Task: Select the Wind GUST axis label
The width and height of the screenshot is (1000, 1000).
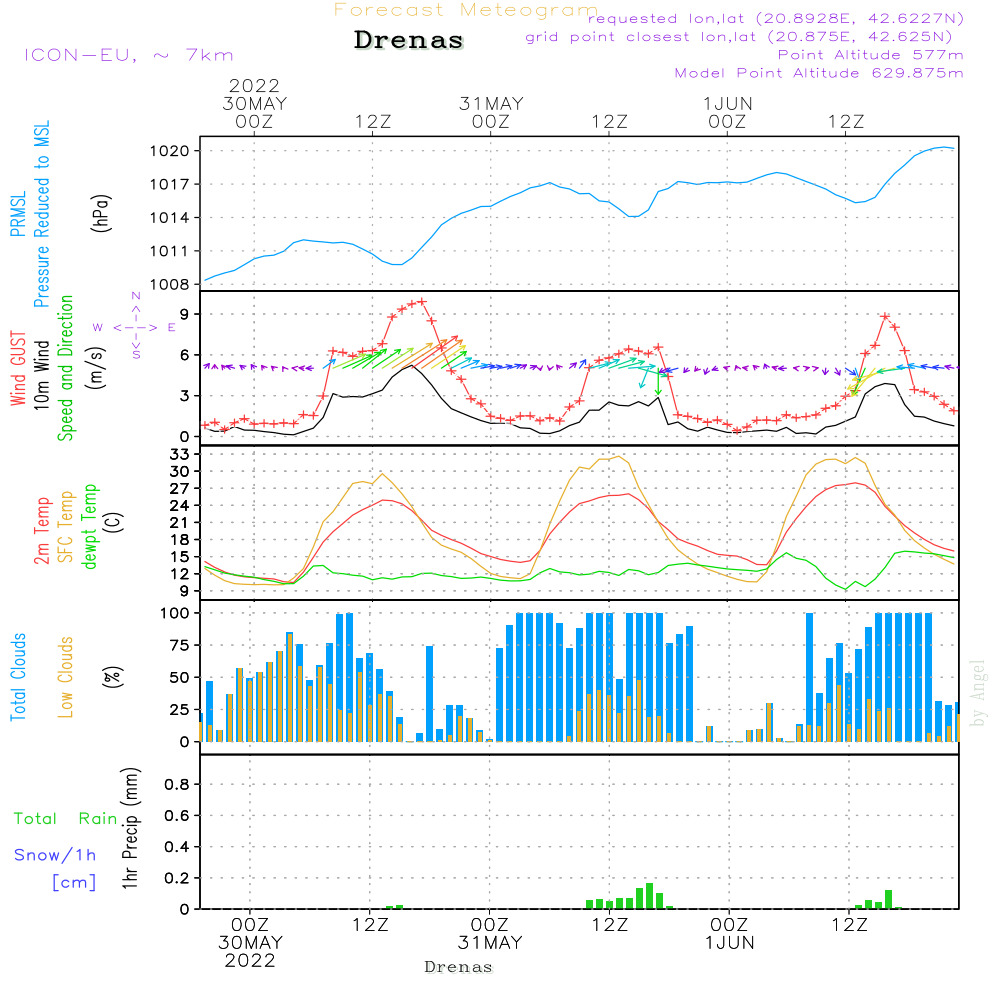Action: tap(18, 367)
